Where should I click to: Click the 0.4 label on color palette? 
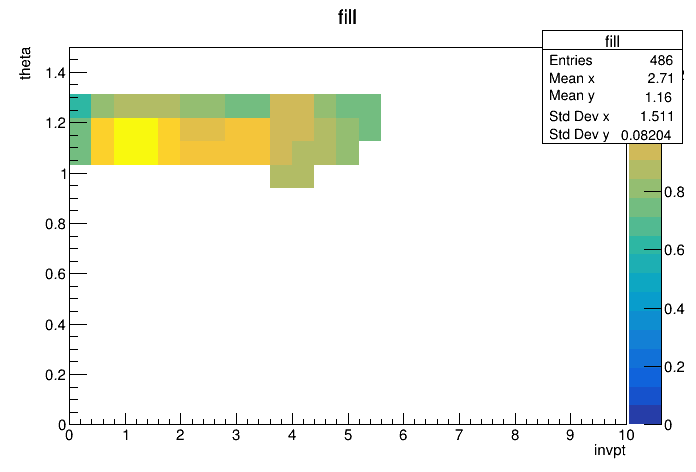click(674, 309)
